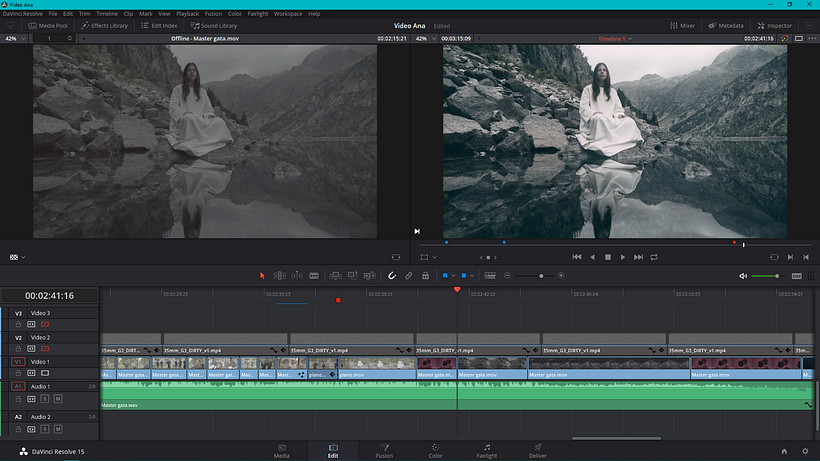Select the Selection Mode arrow tool
This screenshot has width=820, height=461.
263,275
